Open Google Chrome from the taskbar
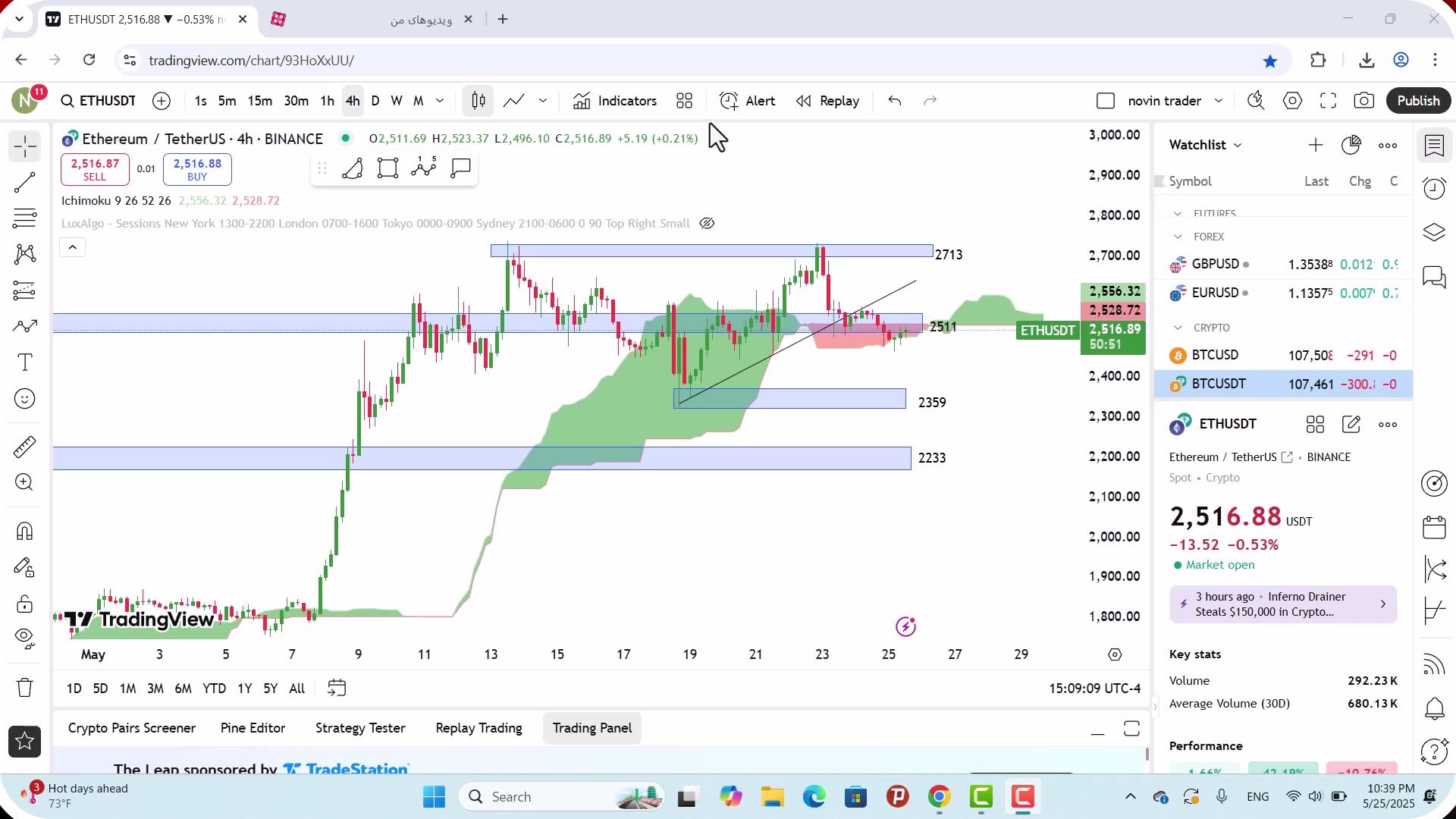Screen dimensions: 1456x819 pyautogui.click(x=939, y=797)
